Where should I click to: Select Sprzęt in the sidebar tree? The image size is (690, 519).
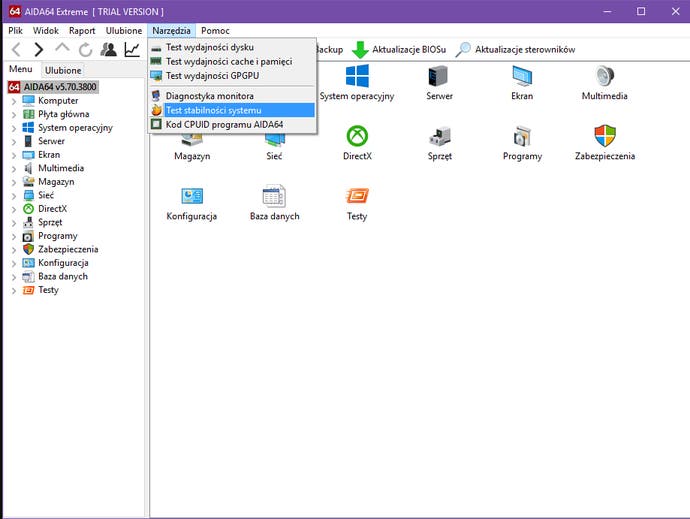pyautogui.click(x=50, y=222)
